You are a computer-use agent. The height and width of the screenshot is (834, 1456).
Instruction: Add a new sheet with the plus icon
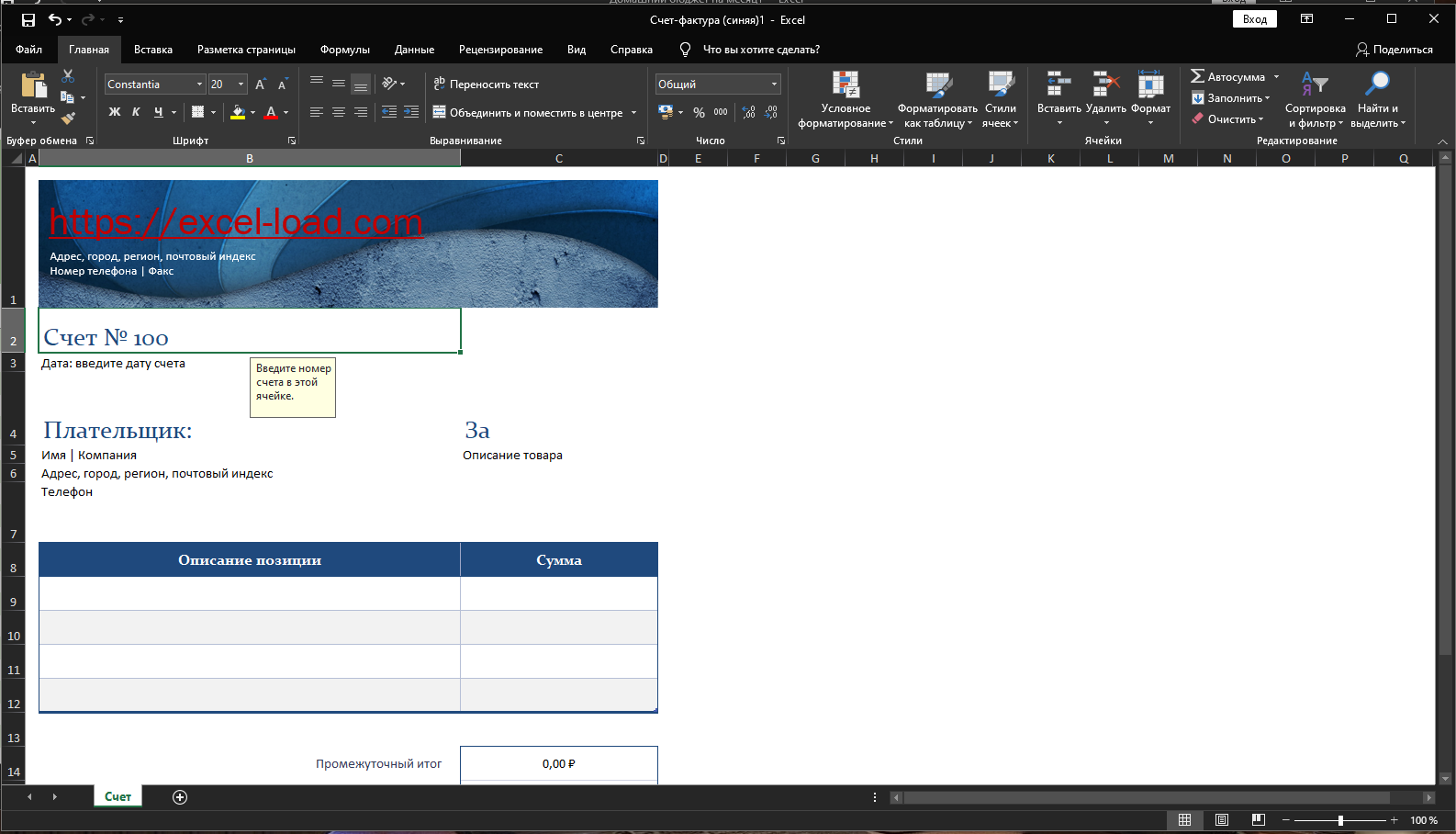(180, 797)
